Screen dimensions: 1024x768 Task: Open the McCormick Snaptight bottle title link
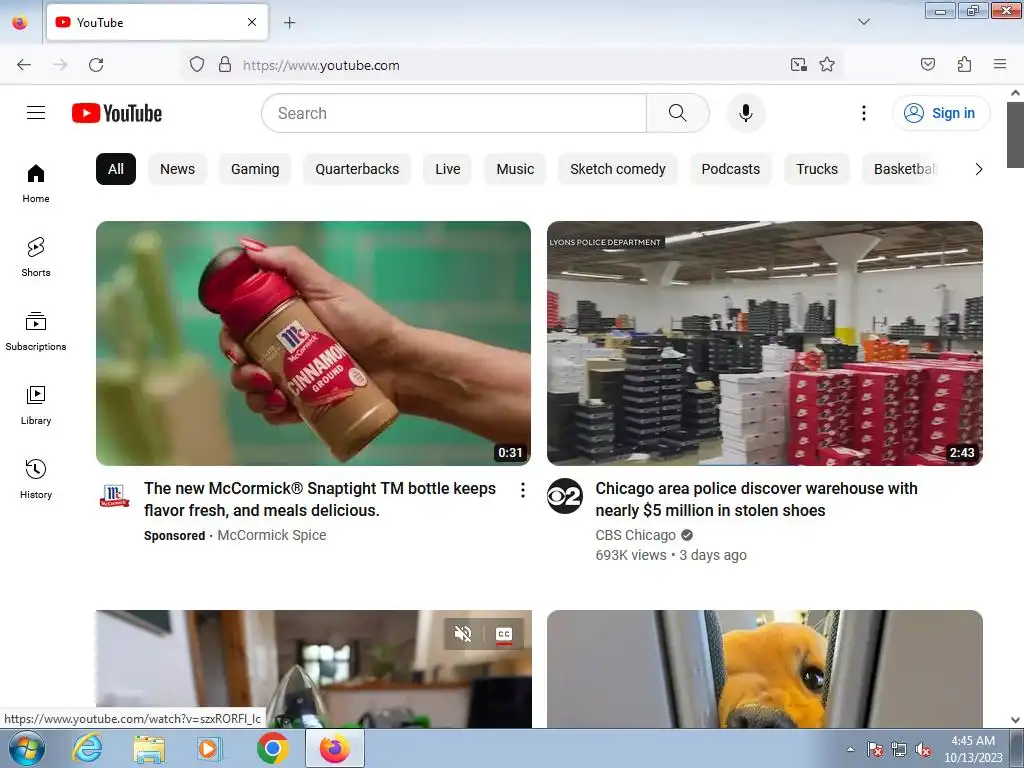[320, 499]
